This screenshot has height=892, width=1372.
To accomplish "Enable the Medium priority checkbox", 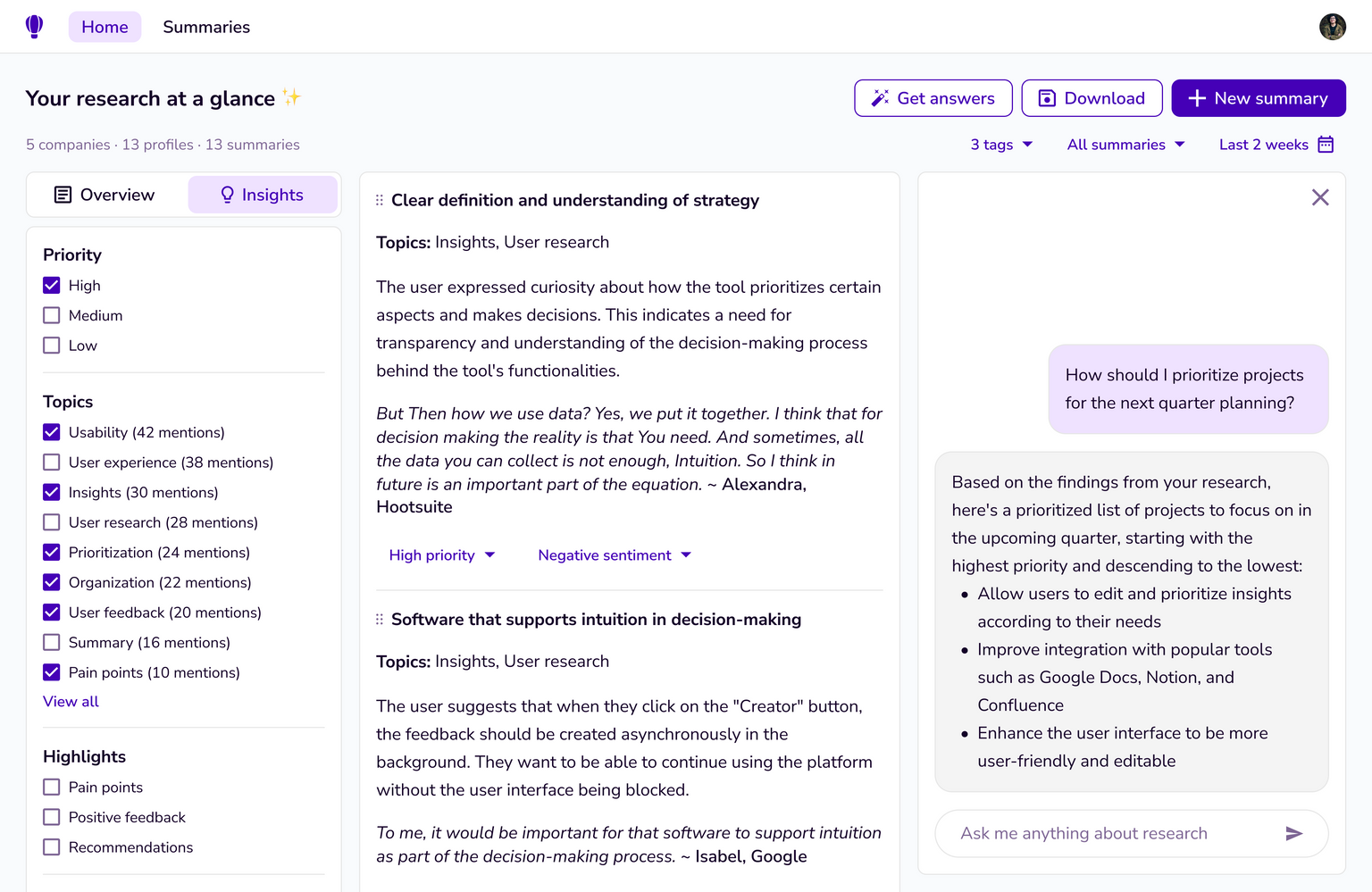I will [x=52, y=315].
